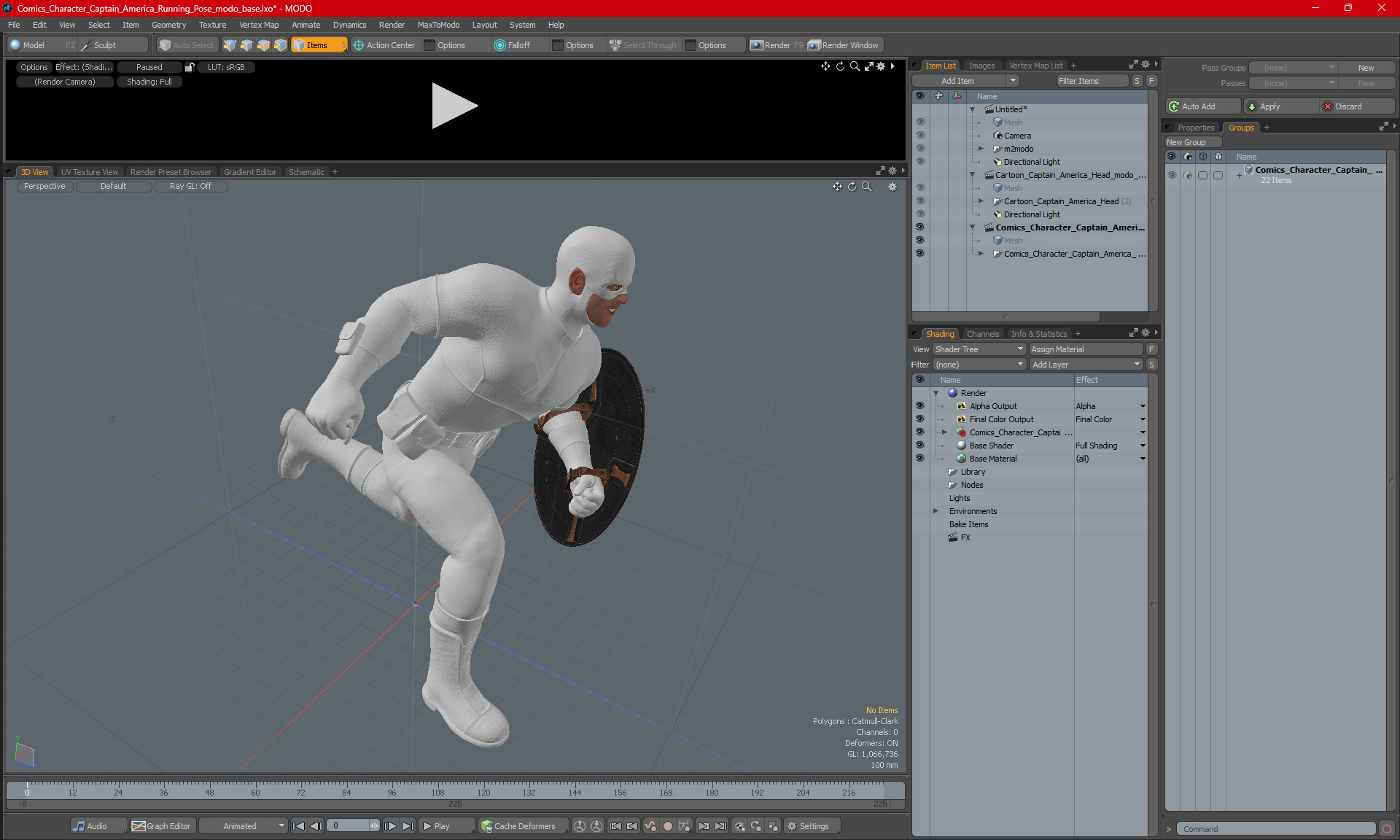Activate Items selection mode

(x=319, y=45)
